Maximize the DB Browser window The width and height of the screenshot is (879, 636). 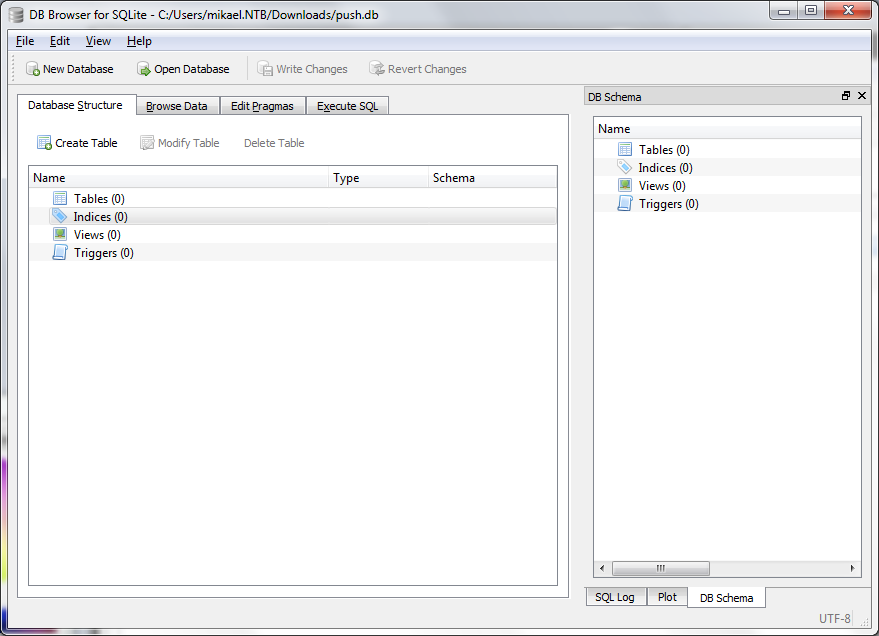click(811, 11)
